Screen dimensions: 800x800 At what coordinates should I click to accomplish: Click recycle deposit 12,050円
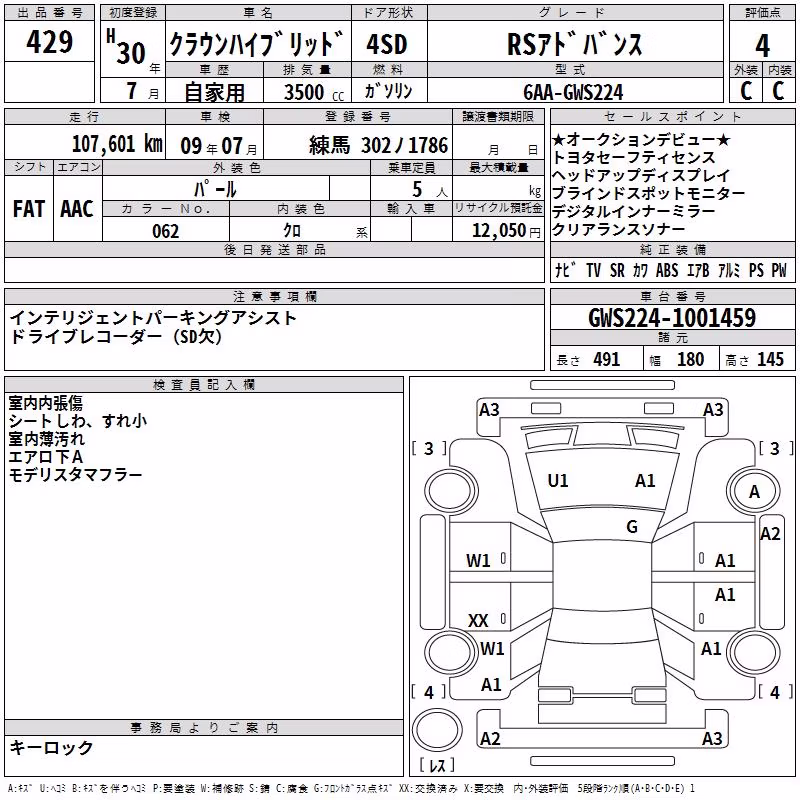pyautogui.click(x=506, y=231)
